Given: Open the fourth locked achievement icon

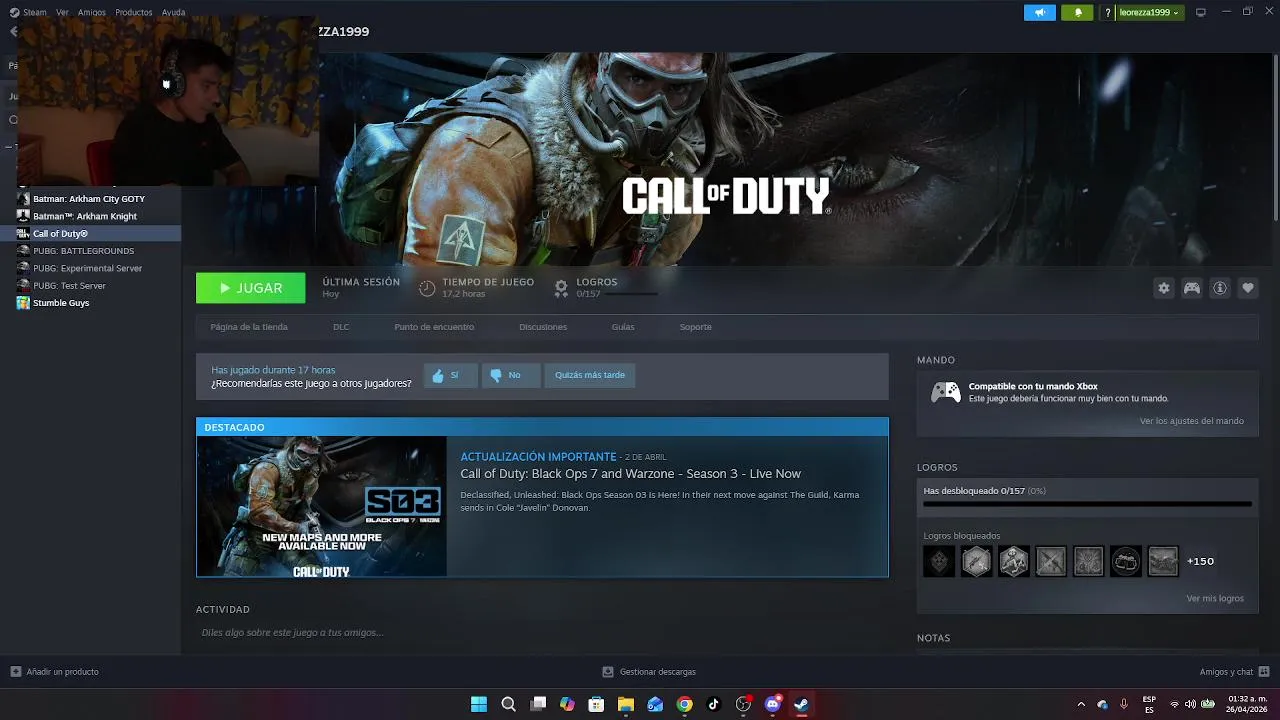Looking at the screenshot, I should 1051,562.
